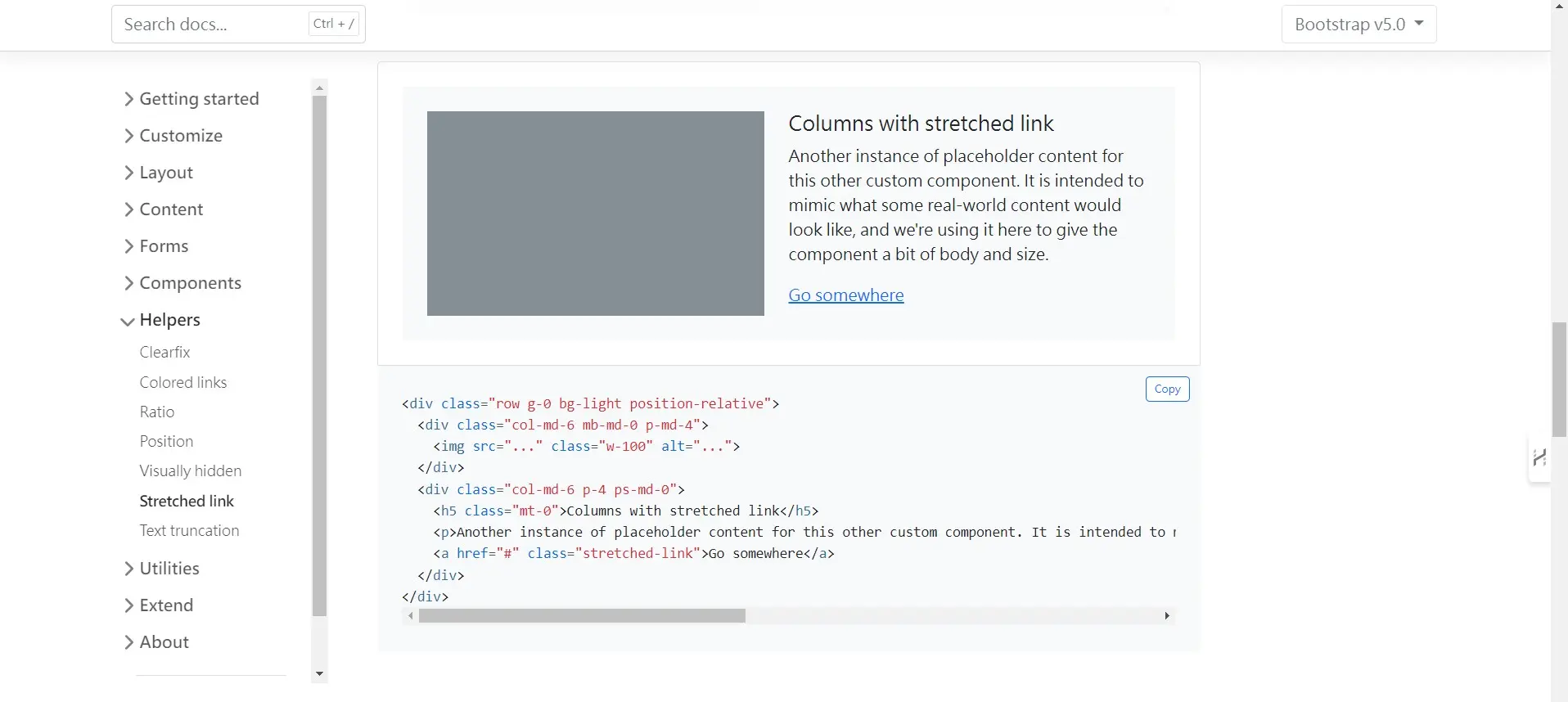Open the floating side panel icon at right edge
1568x702 pixels.
(x=1539, y=458)
